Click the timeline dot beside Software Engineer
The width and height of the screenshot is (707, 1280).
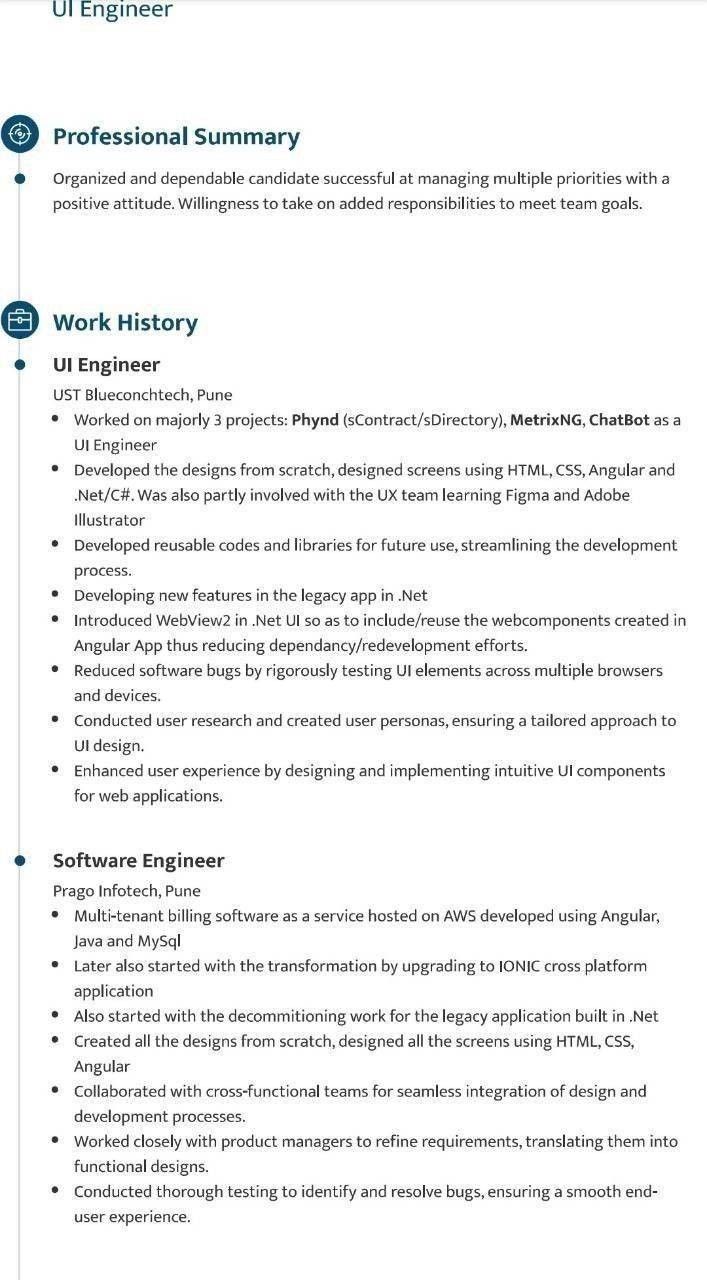19,860
